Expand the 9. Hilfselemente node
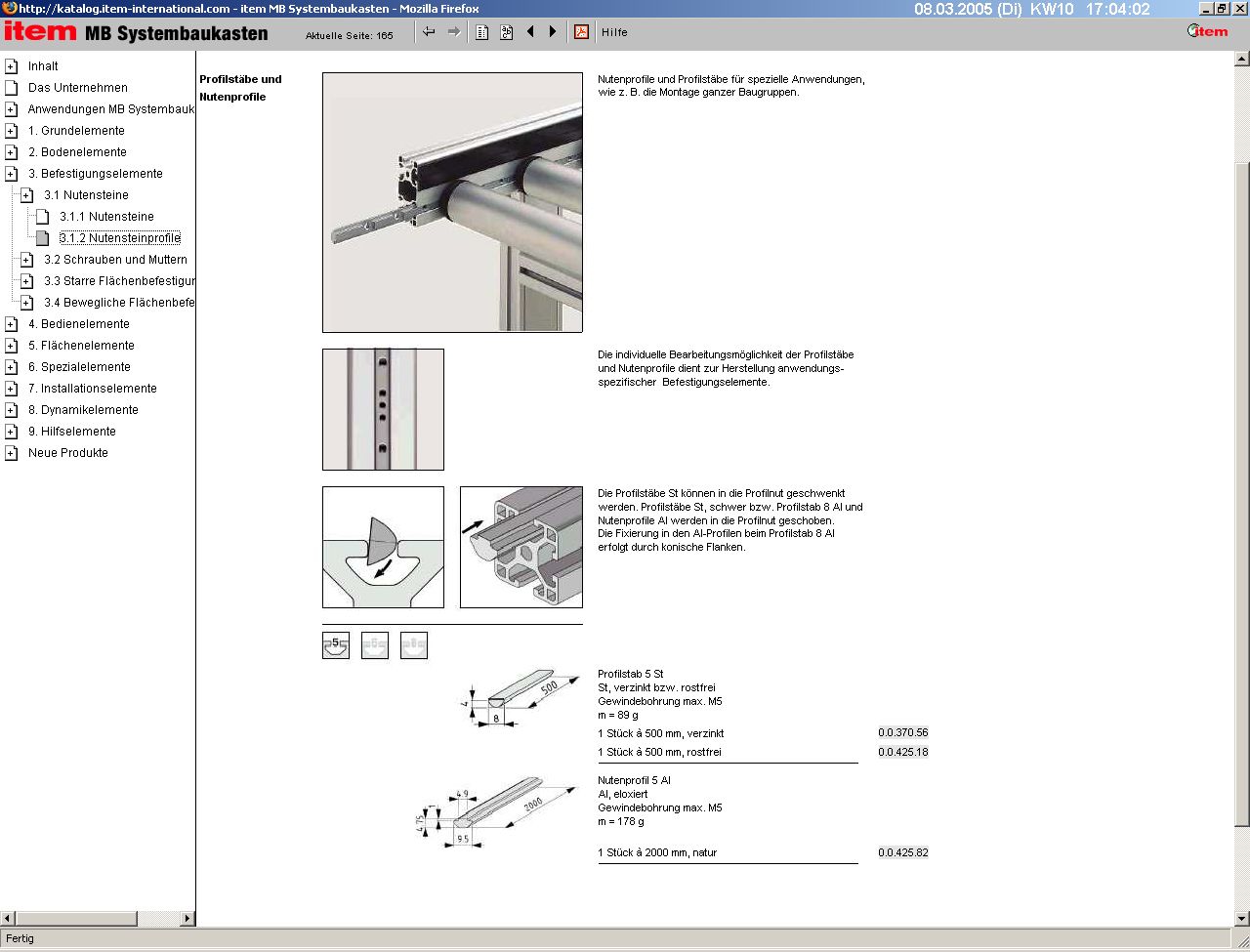Viewport: 1250px width, 952px height. [11, 432]
